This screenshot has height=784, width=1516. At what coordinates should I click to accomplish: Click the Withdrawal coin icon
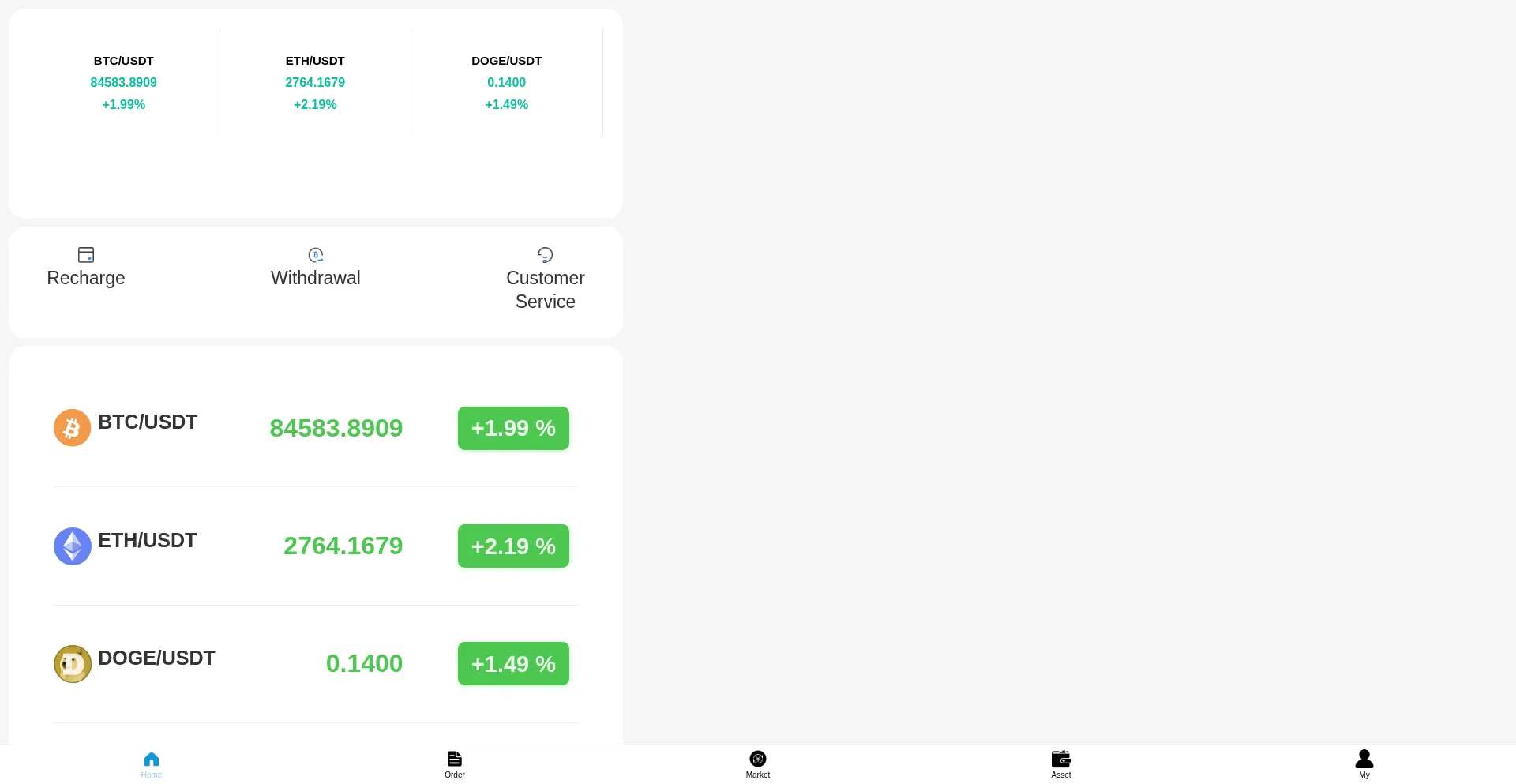click(316, 254)
